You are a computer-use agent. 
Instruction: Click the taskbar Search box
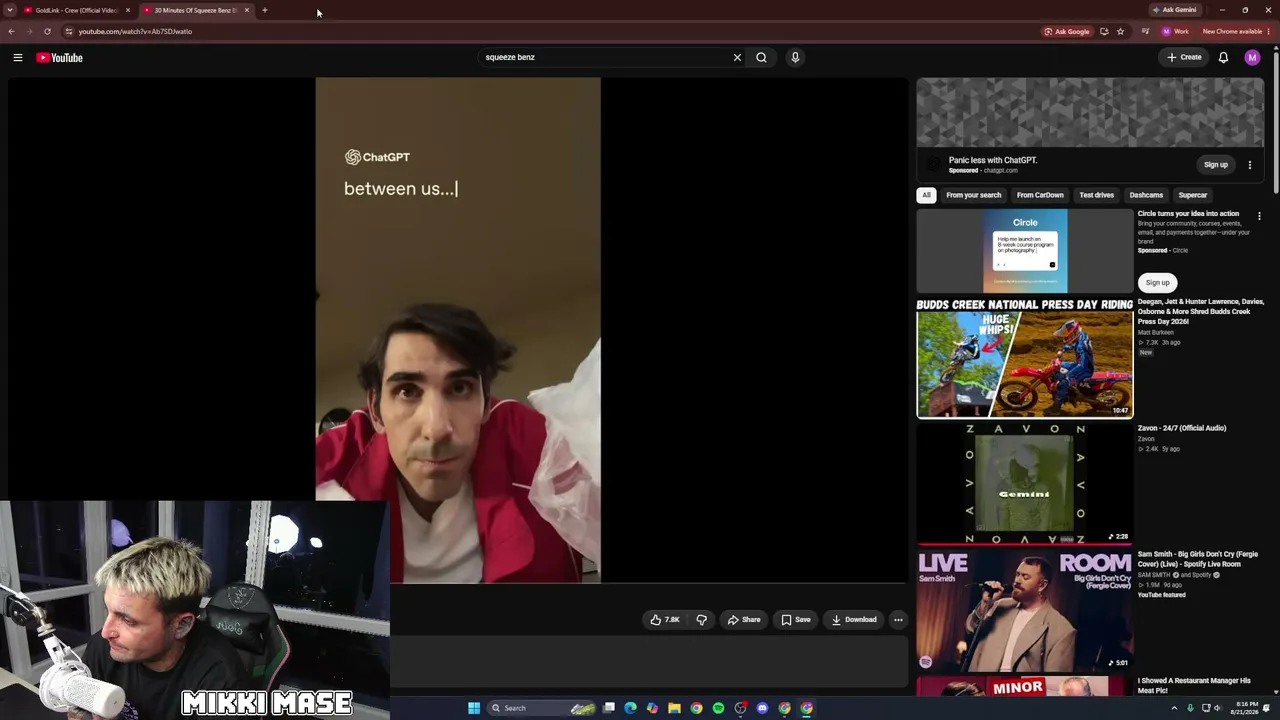point(542,708)
